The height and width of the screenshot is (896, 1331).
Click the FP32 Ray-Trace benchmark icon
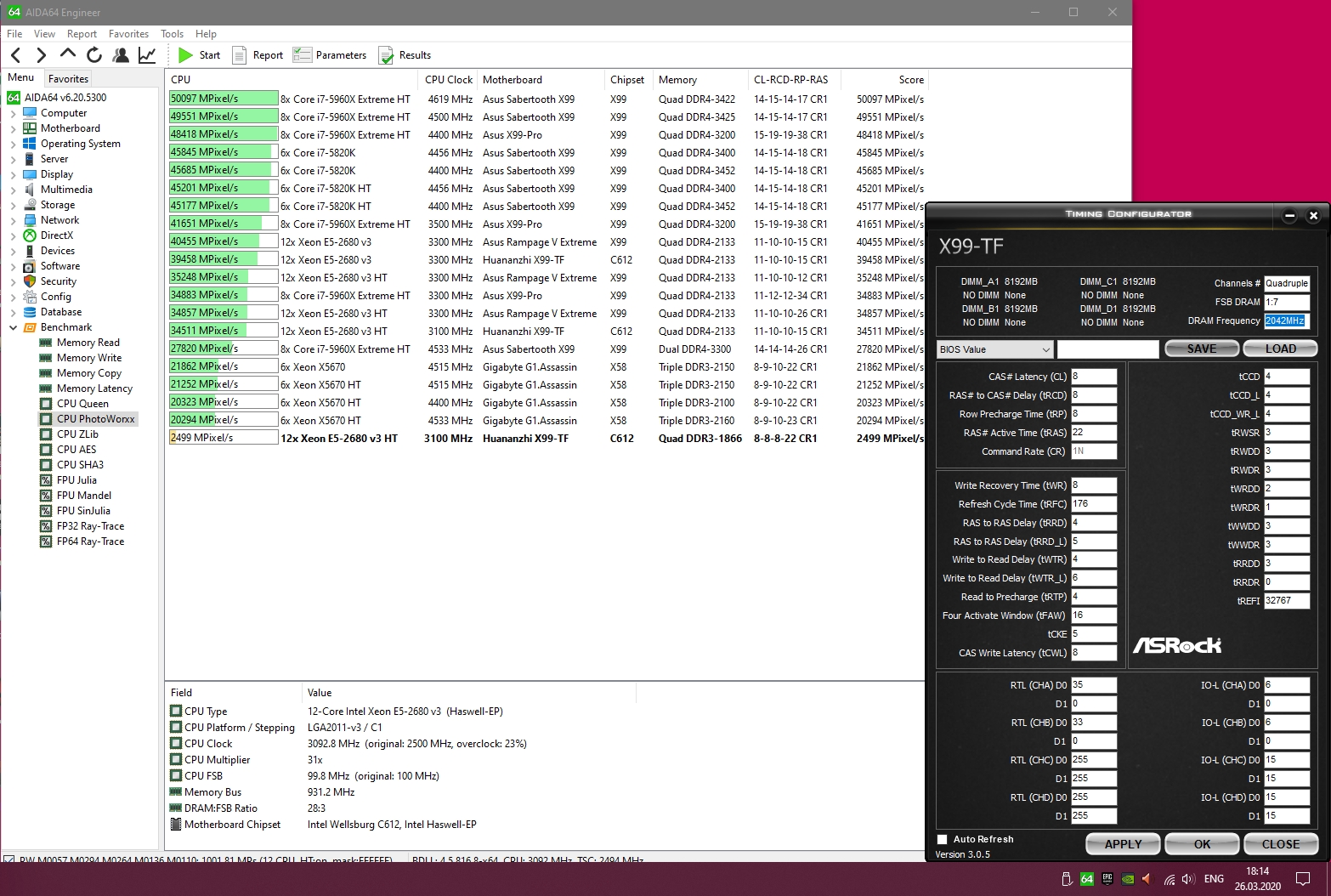coord(46,526)
